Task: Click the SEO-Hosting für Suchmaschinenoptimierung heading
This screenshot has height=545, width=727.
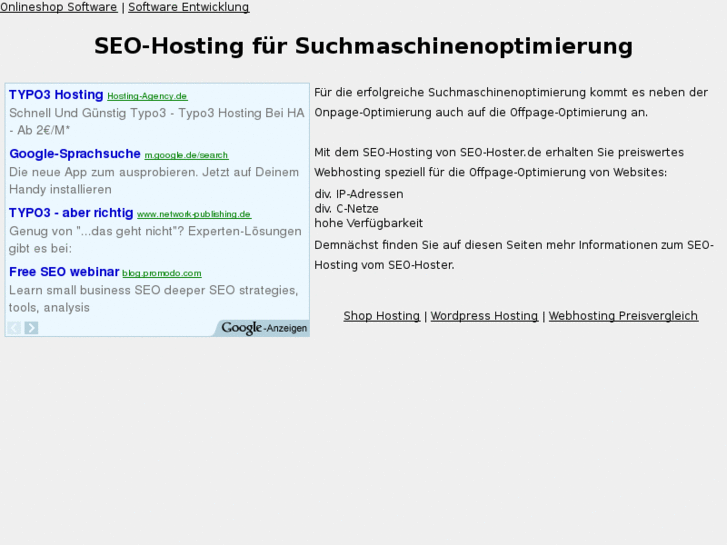Action: click(364, 46)
